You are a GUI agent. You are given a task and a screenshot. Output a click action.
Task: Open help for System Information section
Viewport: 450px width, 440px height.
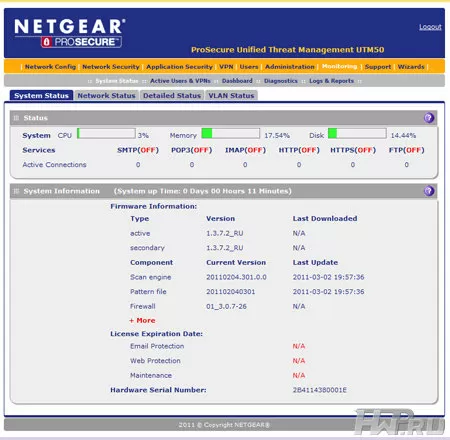tap(429, 191)
